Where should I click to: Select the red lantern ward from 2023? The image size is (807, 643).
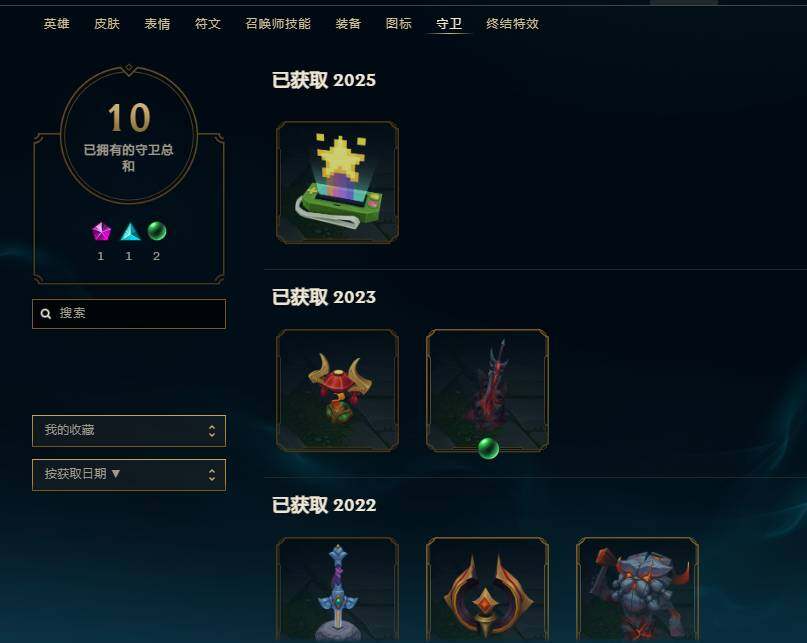(x=337, y=390)
